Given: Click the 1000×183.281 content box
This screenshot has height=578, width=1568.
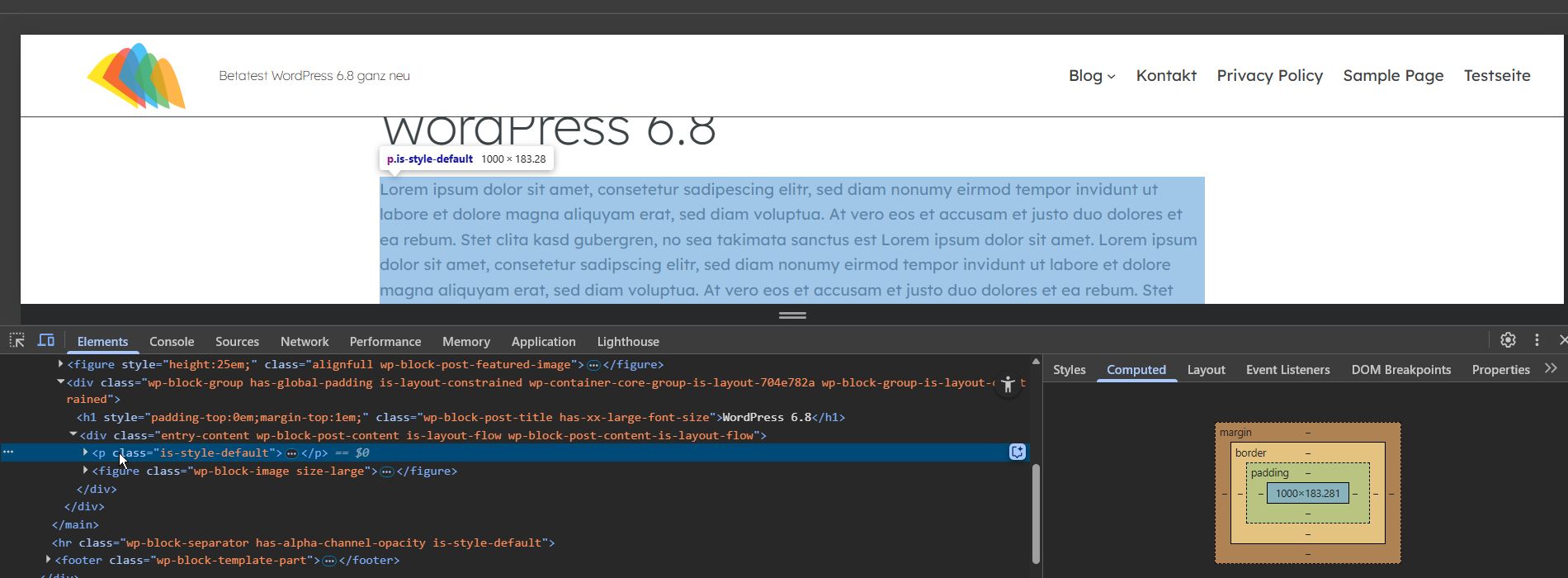Looking at the screenshot, I should click(x=1308, y=493).
